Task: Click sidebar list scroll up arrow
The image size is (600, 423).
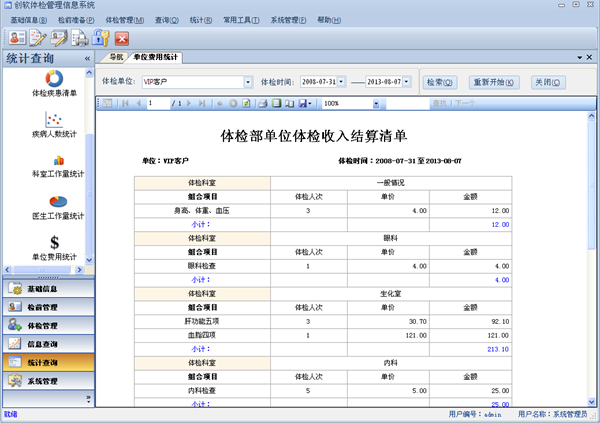Action: coord(89,73)
